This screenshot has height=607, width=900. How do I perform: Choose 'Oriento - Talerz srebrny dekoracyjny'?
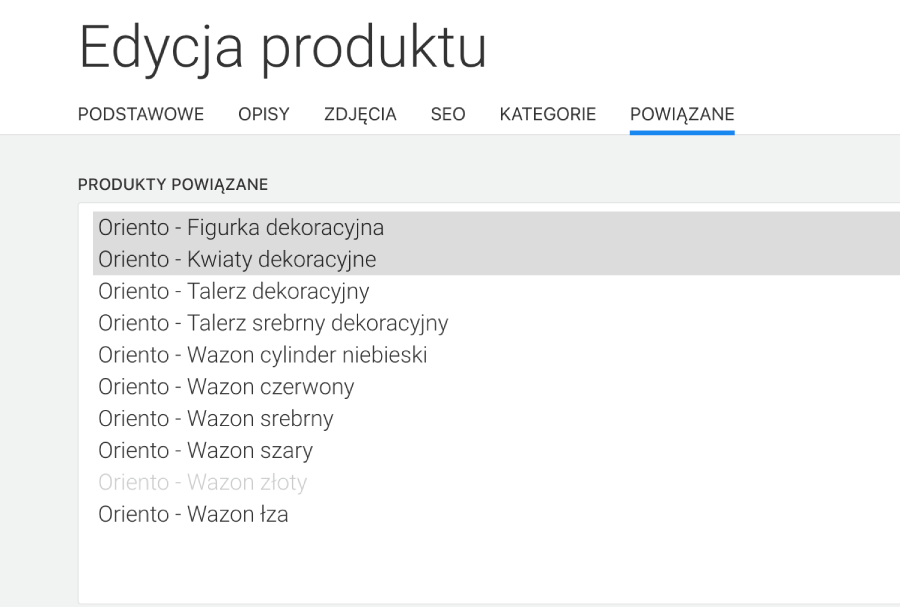click(273, 323)
